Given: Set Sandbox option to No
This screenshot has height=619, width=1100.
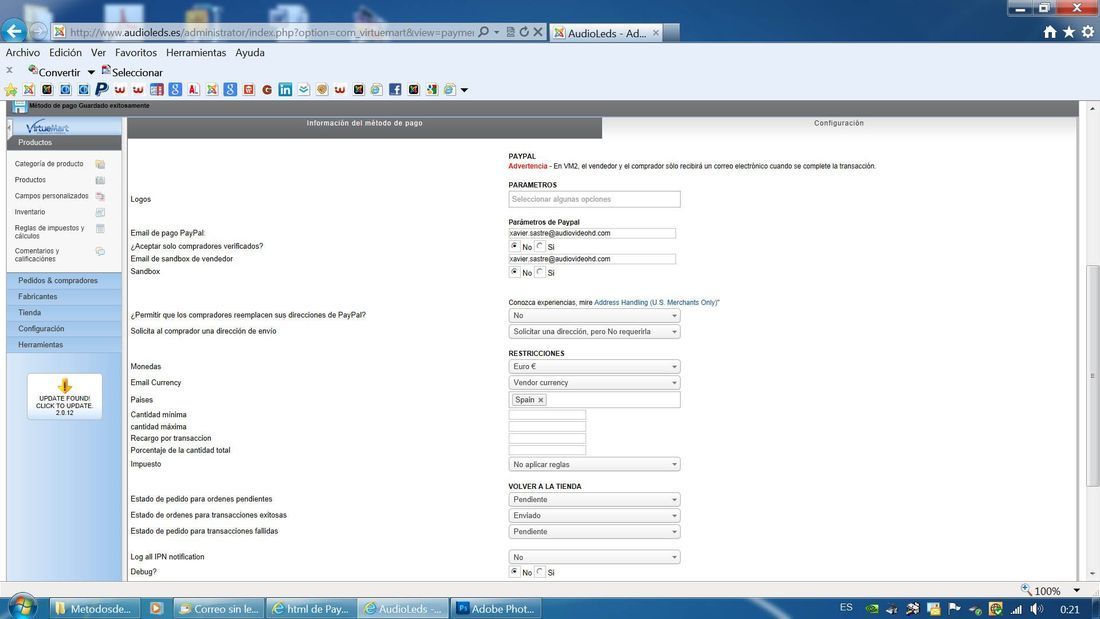Looking at the screenshot, I should tap(515, 272).
